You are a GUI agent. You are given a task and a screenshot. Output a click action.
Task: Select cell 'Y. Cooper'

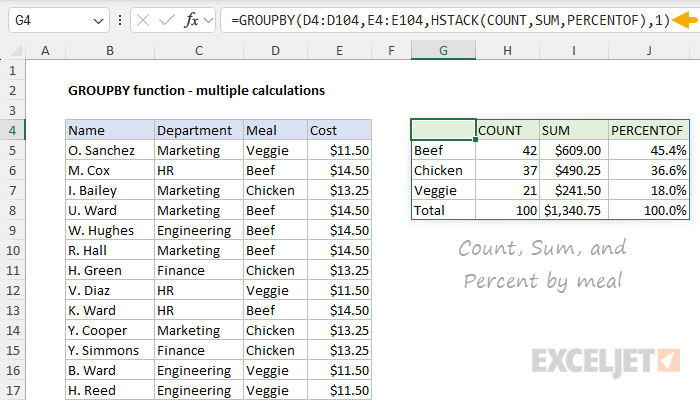110,330
